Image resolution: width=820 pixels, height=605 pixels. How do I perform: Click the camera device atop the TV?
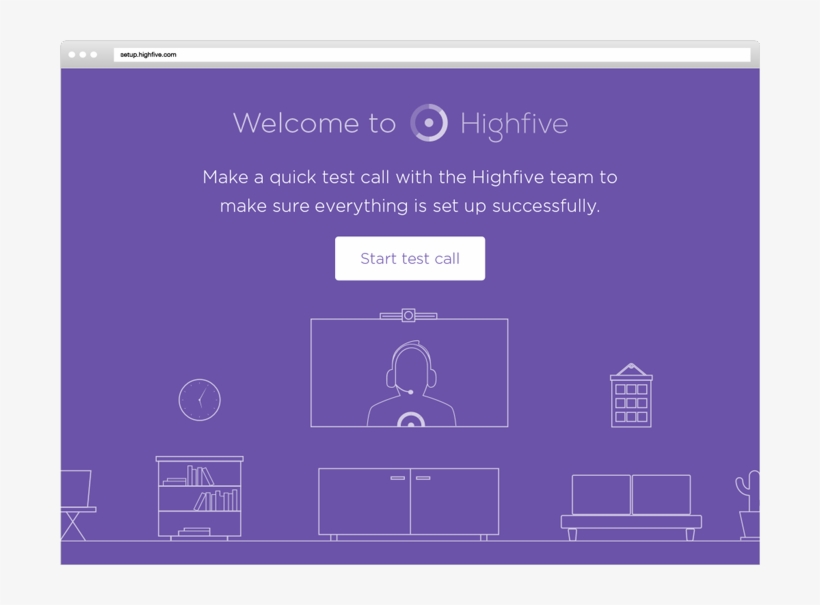click(x=408, y=315)
